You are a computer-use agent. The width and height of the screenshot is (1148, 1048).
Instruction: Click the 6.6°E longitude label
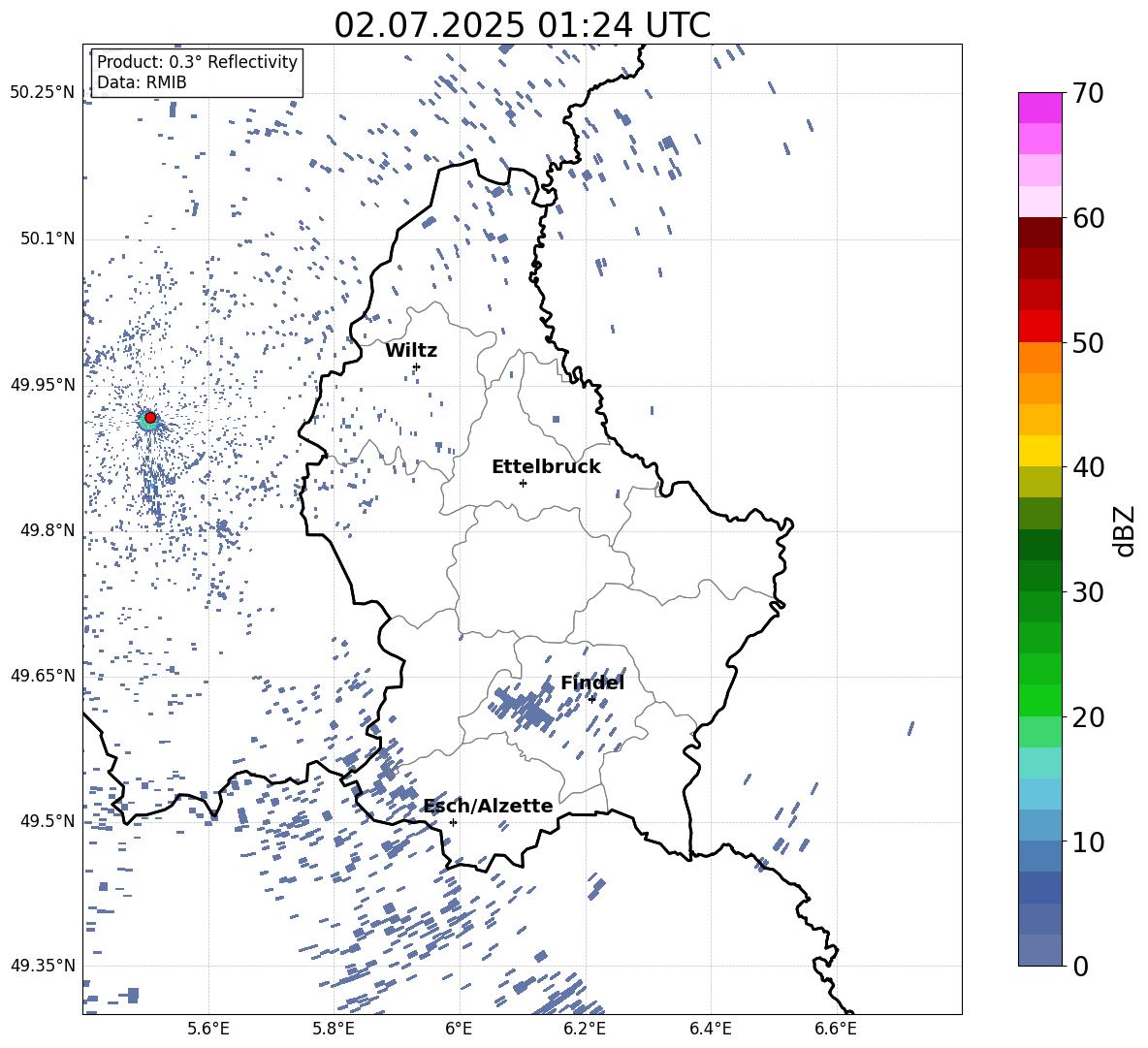point(836,1029)
